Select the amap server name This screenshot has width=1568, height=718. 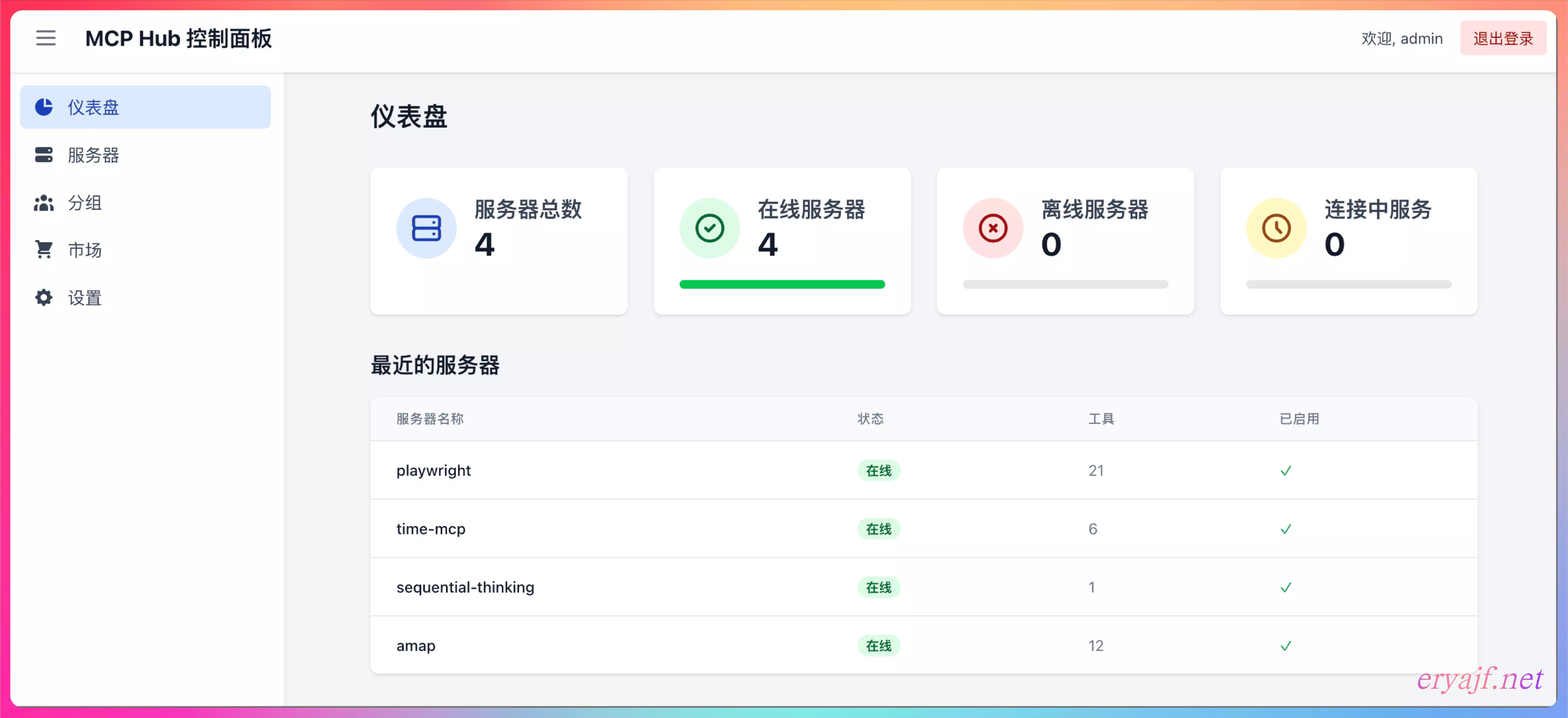416,646
